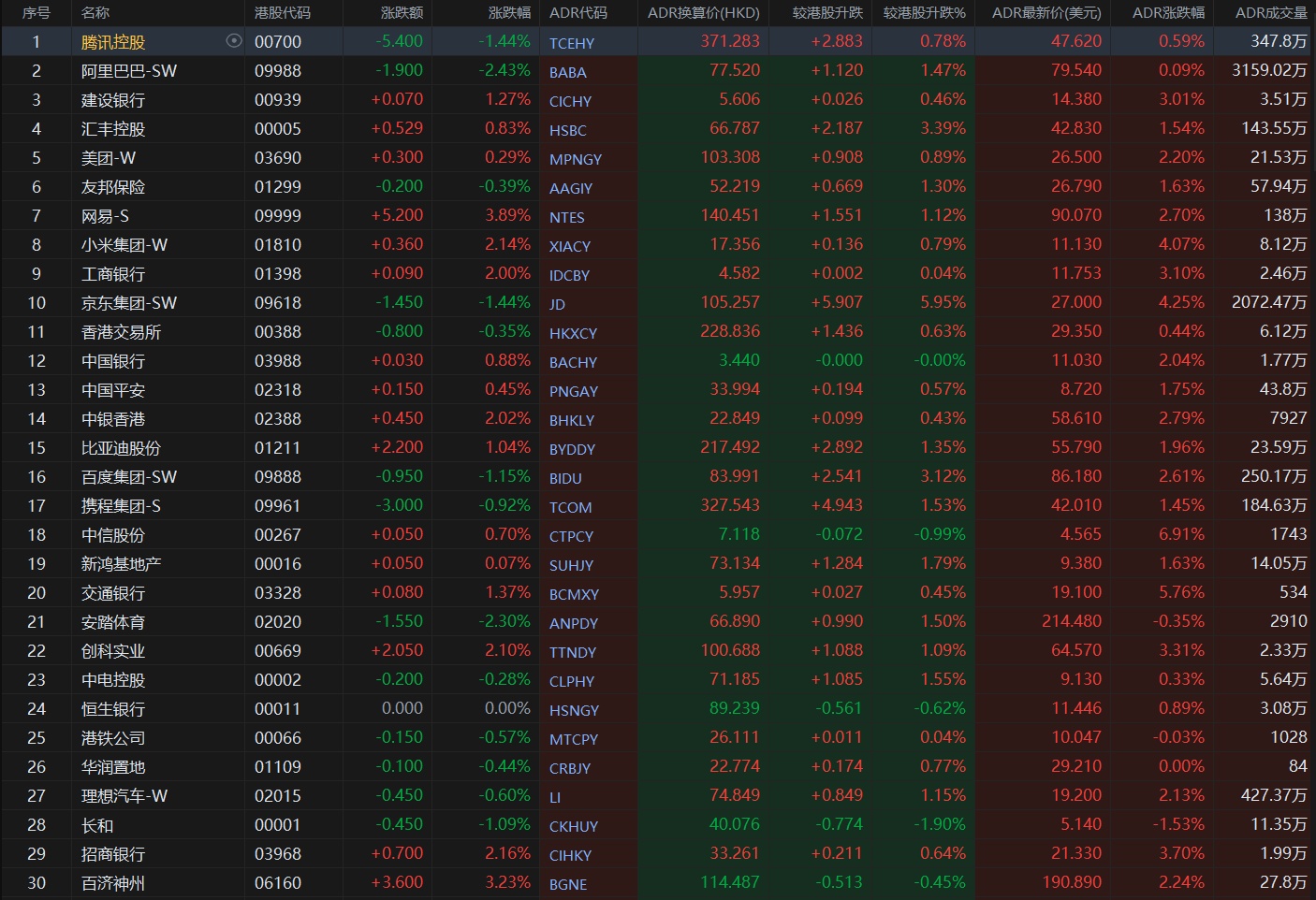
Task: Sort by the 涨跌幅 column header
Action: (x=509, y=13)
